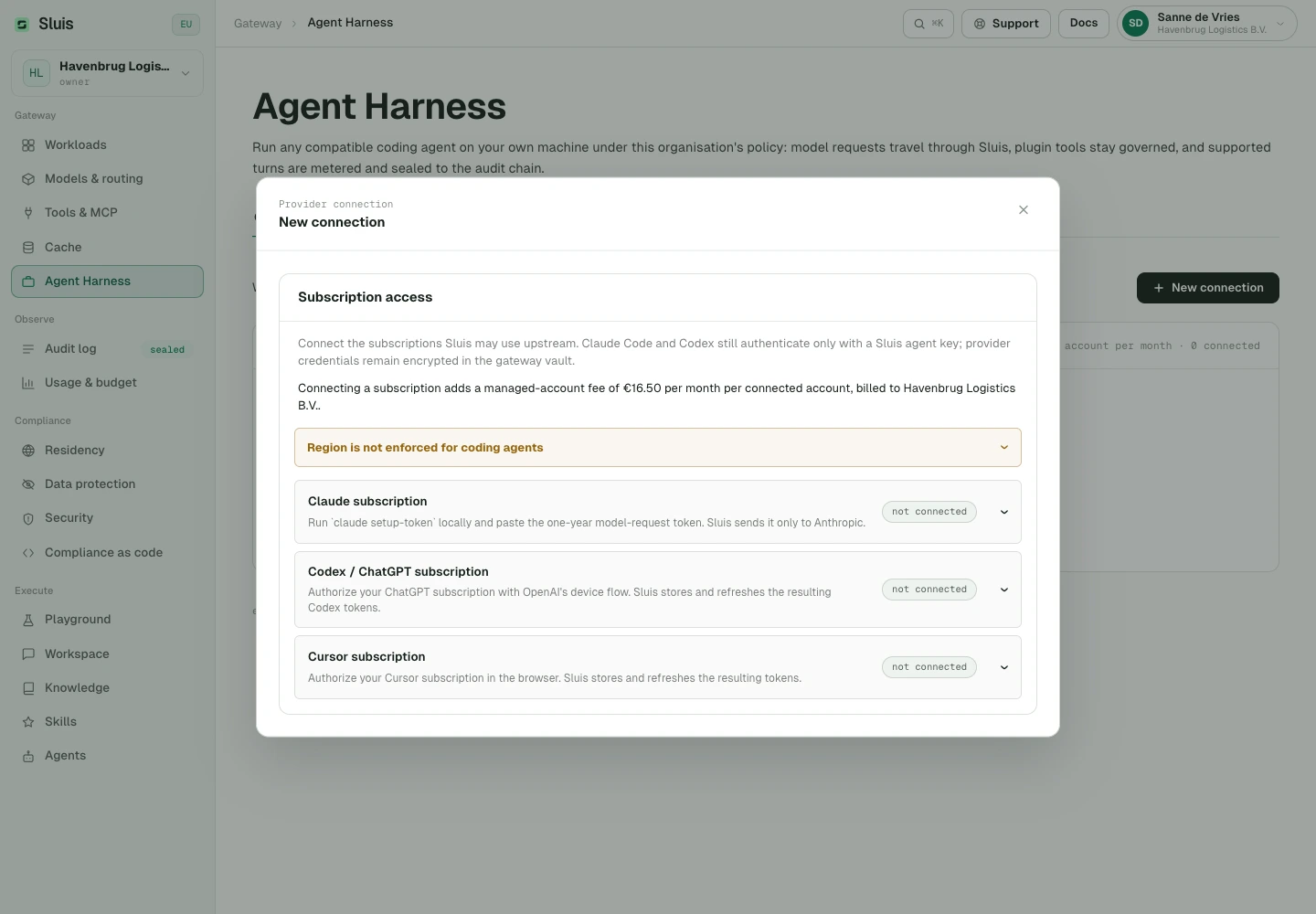Go to Workloads in the sidebar
Image resolution: width=1316 pixels, height=914 pixels.
107,145
